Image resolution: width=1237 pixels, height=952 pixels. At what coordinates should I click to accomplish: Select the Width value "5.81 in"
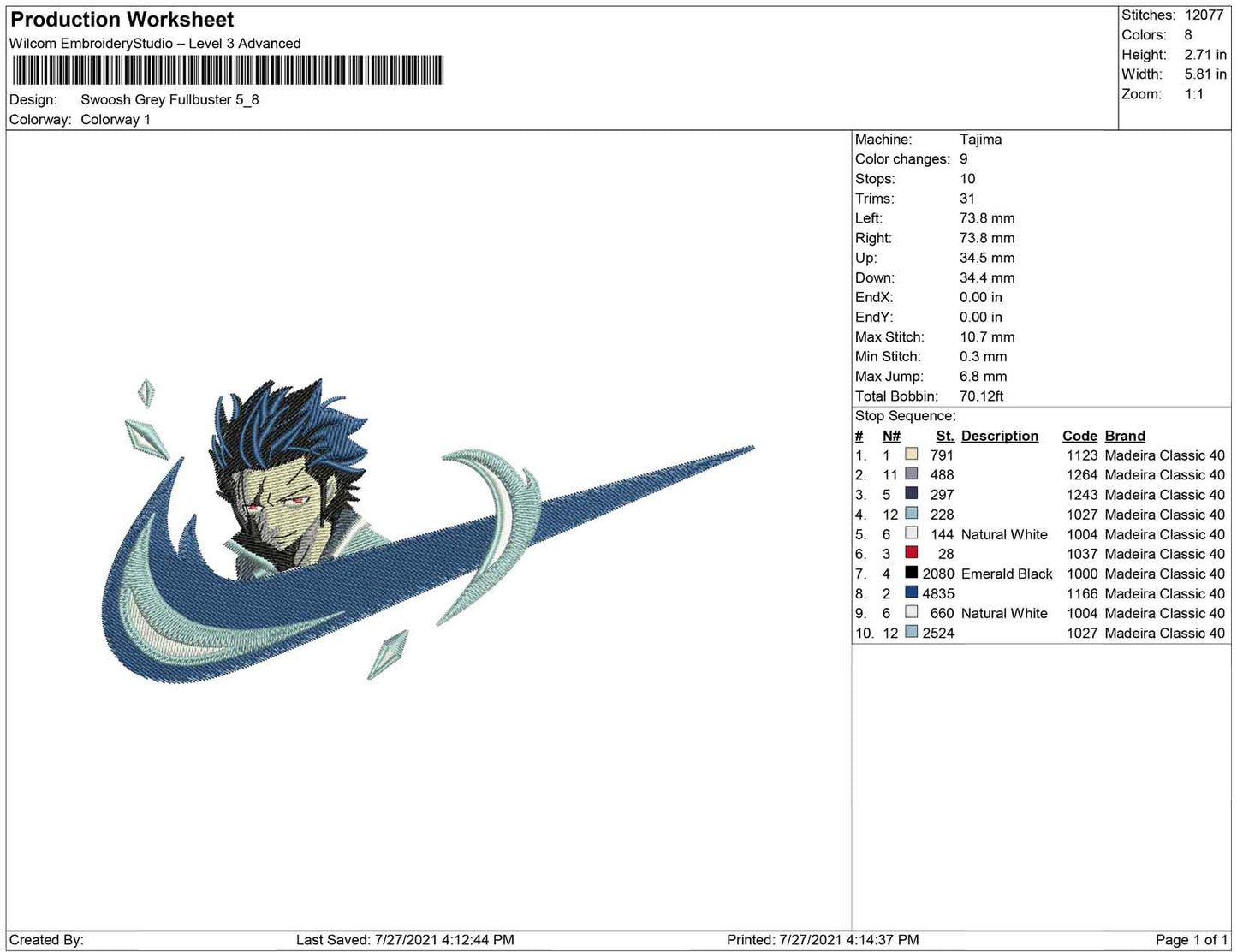tap(1205, 74)
